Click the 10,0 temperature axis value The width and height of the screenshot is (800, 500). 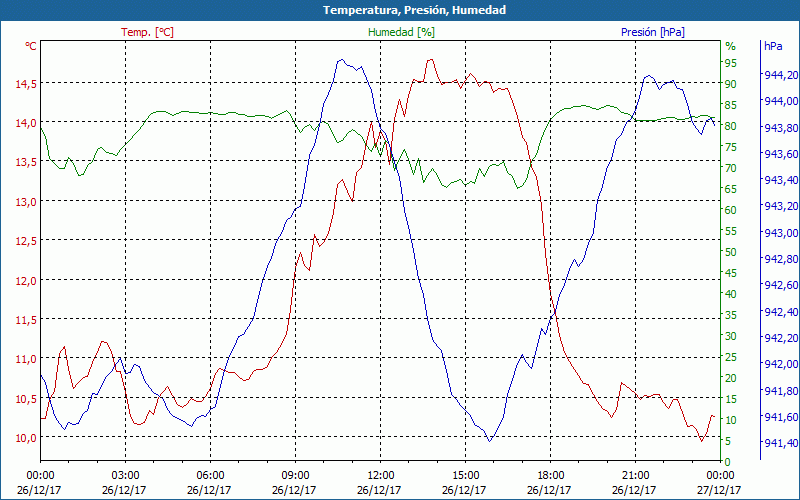click(x=26, y=438)
